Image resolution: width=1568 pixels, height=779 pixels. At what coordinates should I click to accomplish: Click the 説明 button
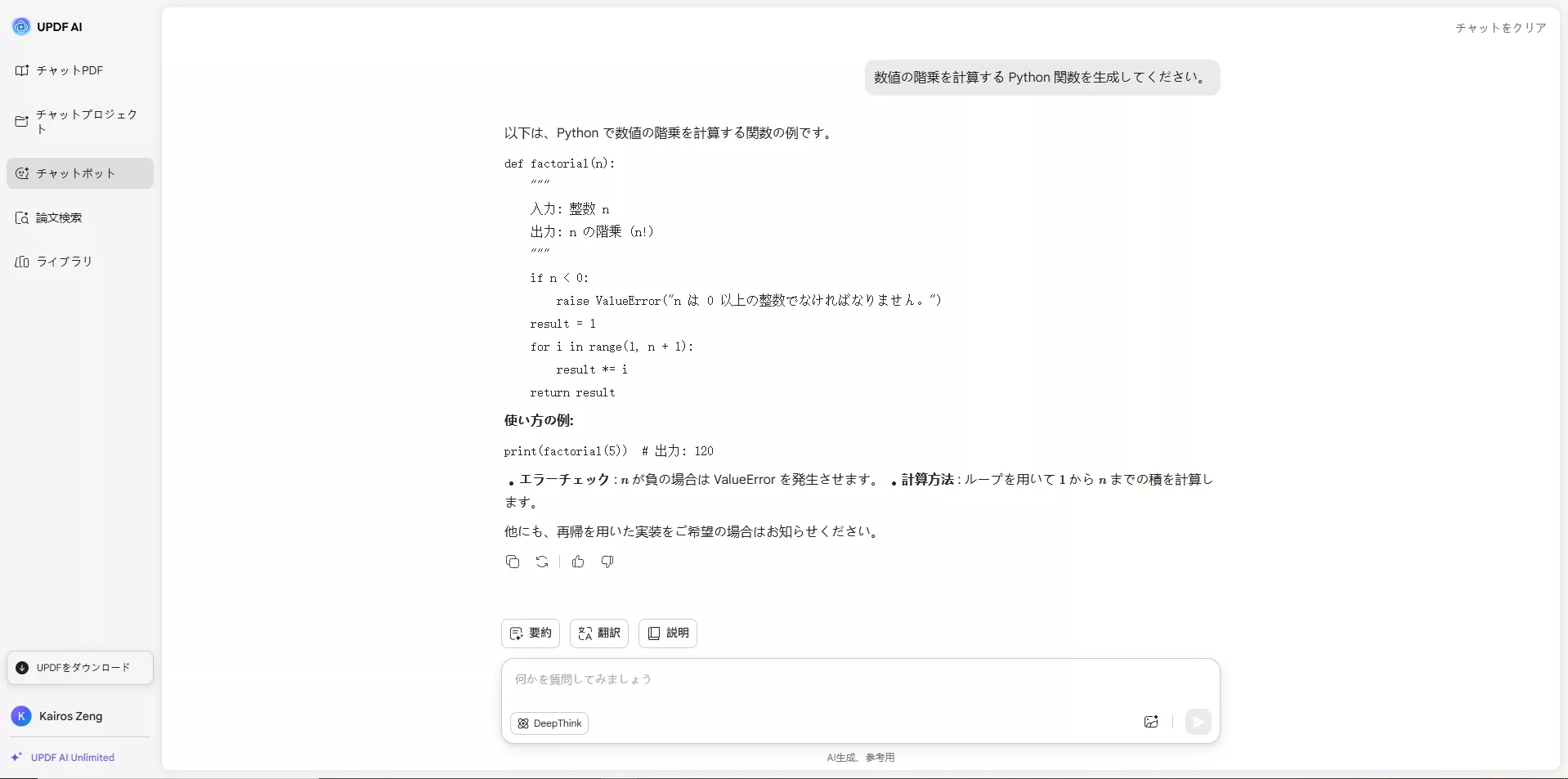668,633
